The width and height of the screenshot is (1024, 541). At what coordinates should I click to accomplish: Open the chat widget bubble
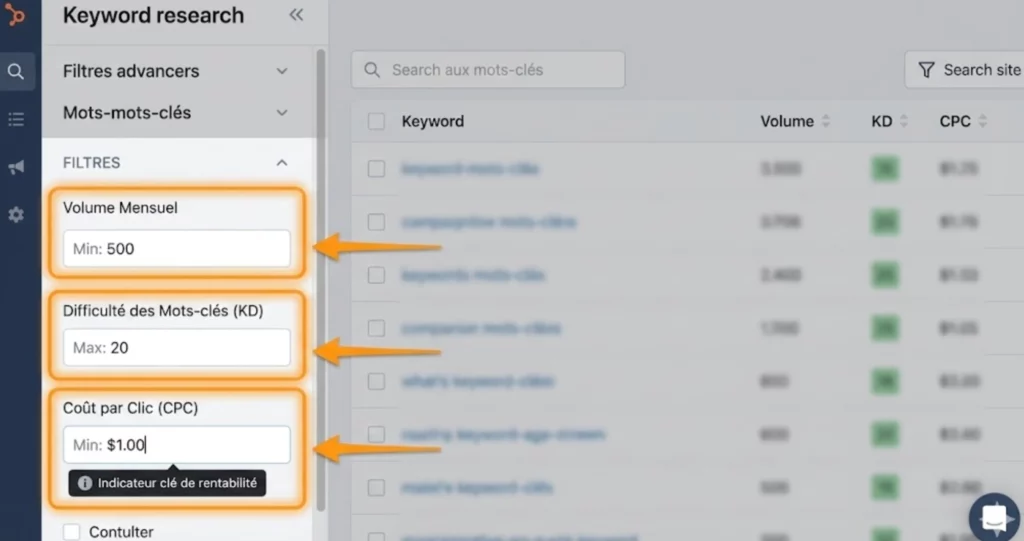pyautogui.click(x=995, y=516)
